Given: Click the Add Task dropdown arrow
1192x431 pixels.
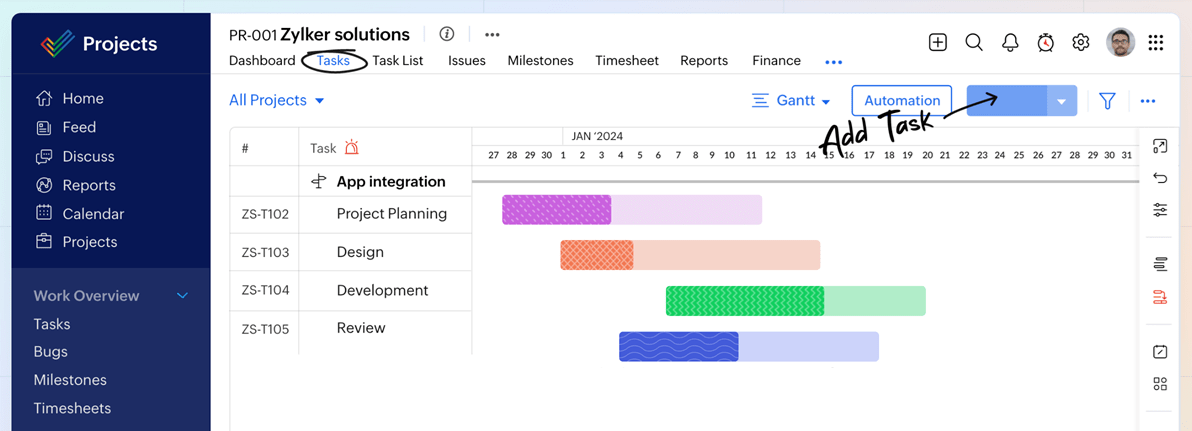Looking at the screenshot, I should point(1061,101).
